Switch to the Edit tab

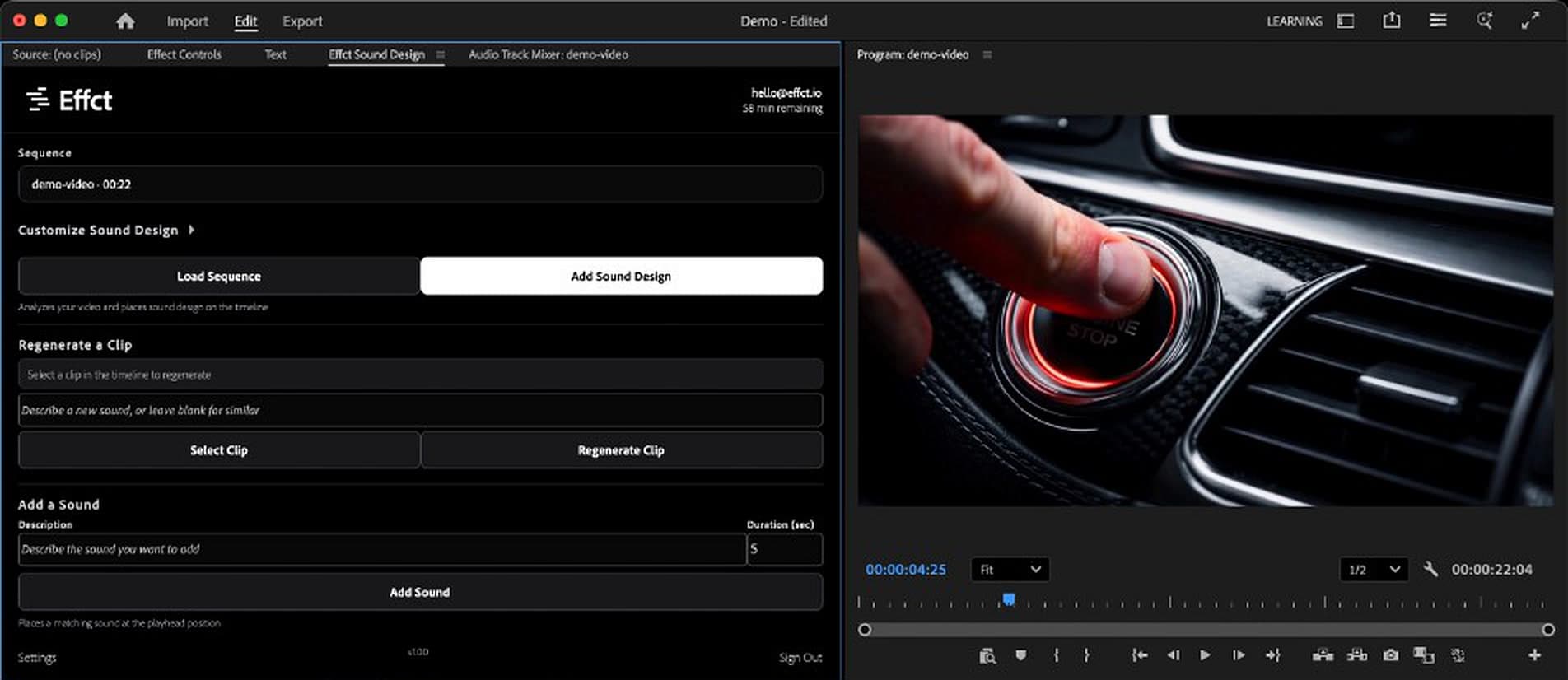[x=245, y=21]
